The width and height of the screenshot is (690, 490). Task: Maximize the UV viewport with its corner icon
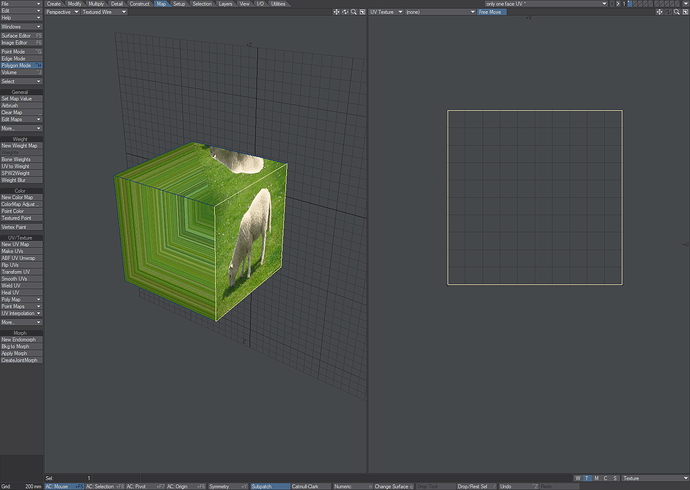click(685, 12)
